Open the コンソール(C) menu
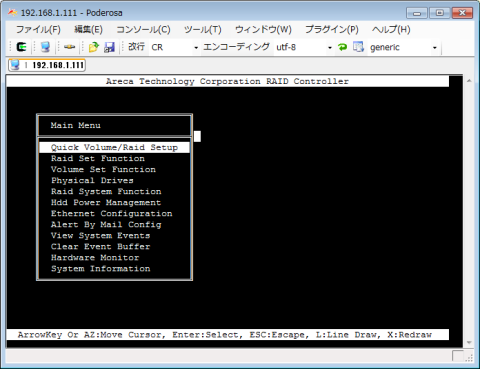The image size is (480, 369). [x=143, y=29]
